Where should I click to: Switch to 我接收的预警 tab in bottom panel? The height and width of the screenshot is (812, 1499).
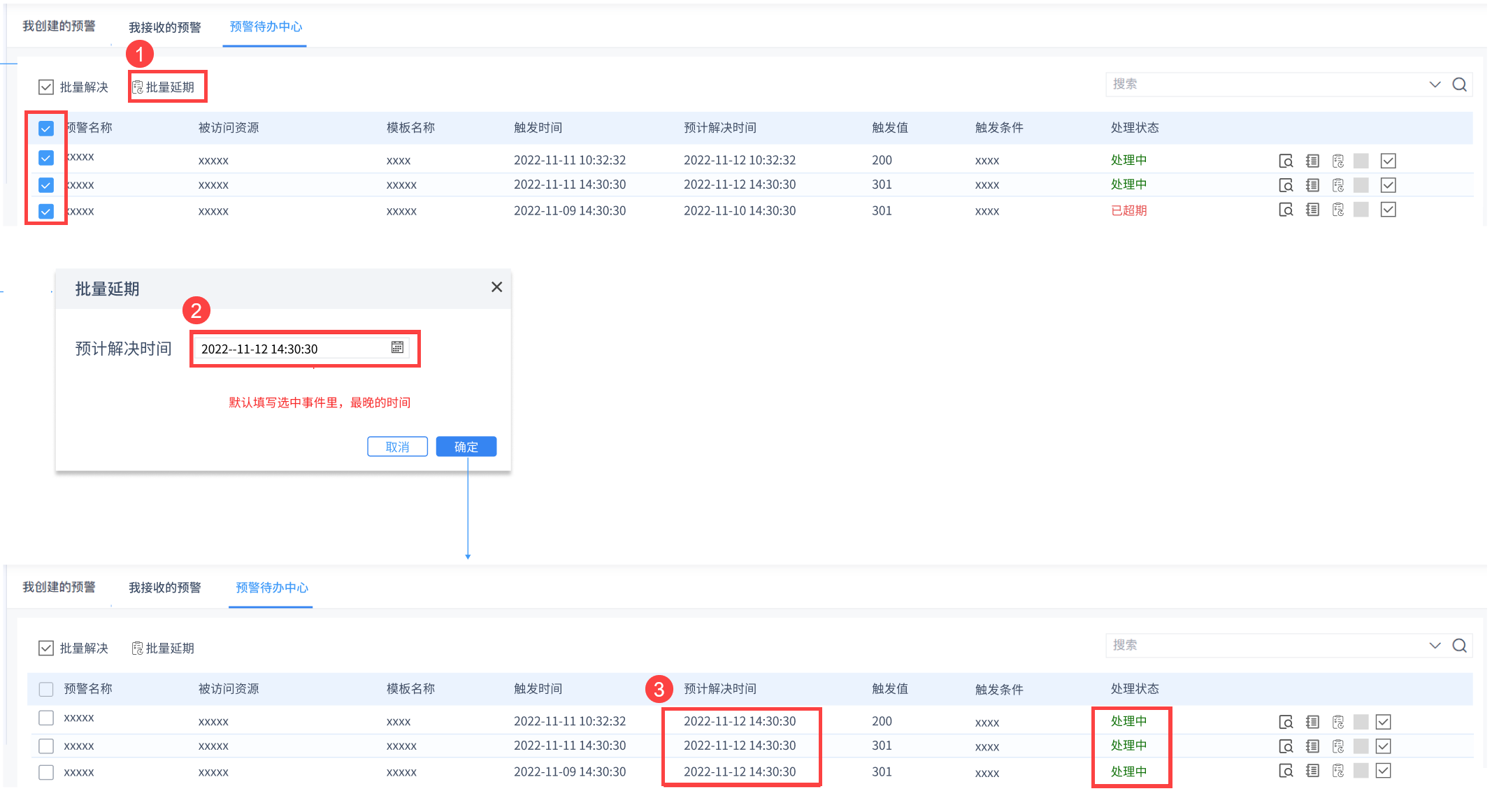pyautogui.click(x=165, y=588)
